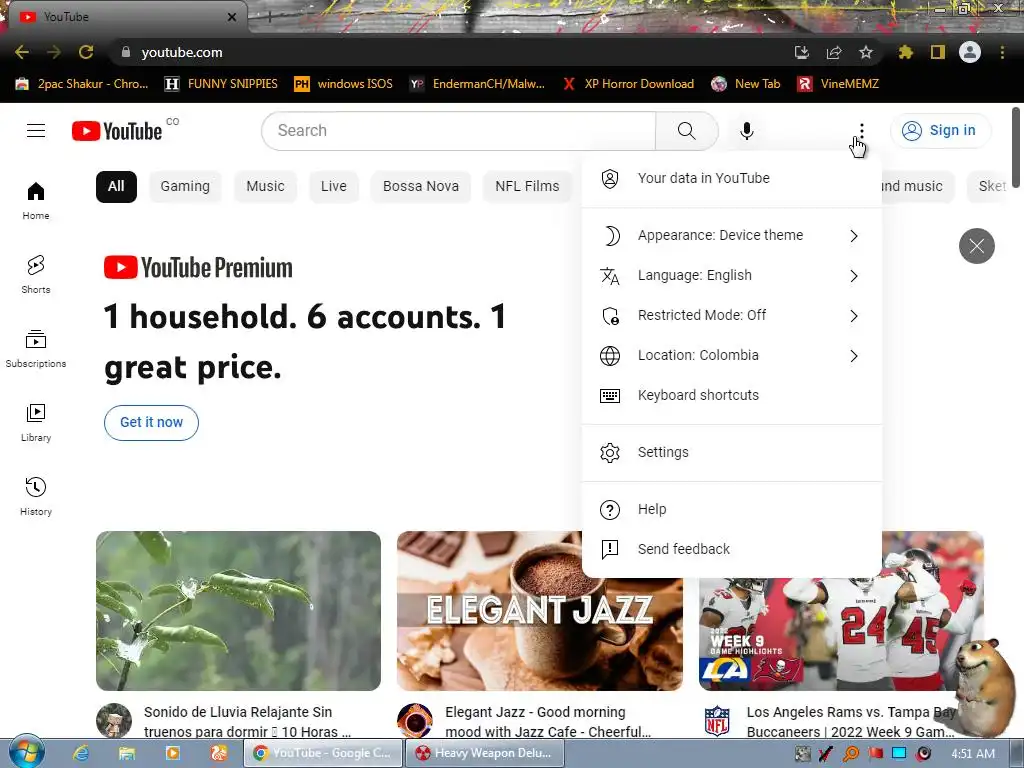Open the 2pac Shakur bookmark
1024x768 pixels.
click(82, 84)
